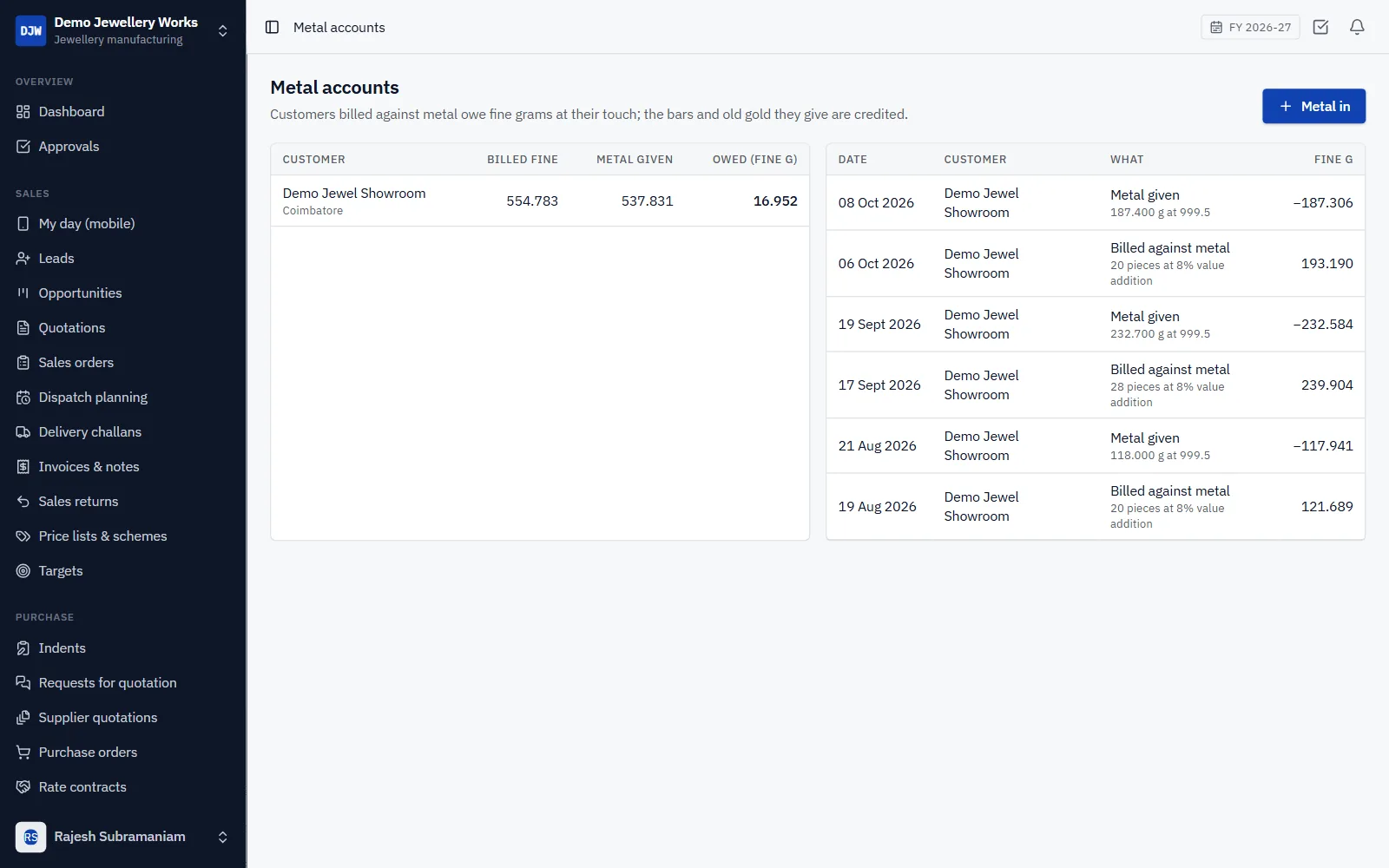Click the OWED (FINE G) column header
This screenshot has height=868, width=1389.
pos(754,160)
